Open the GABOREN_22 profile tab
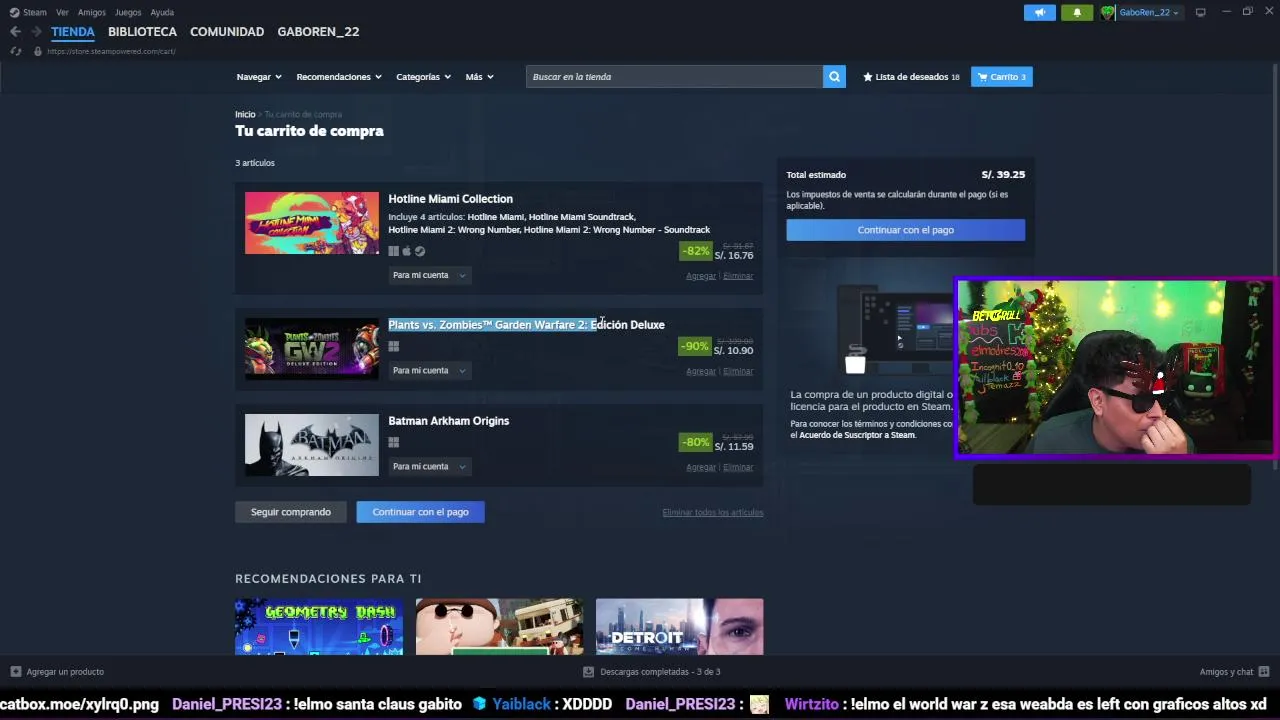 [x=318, y=32]
